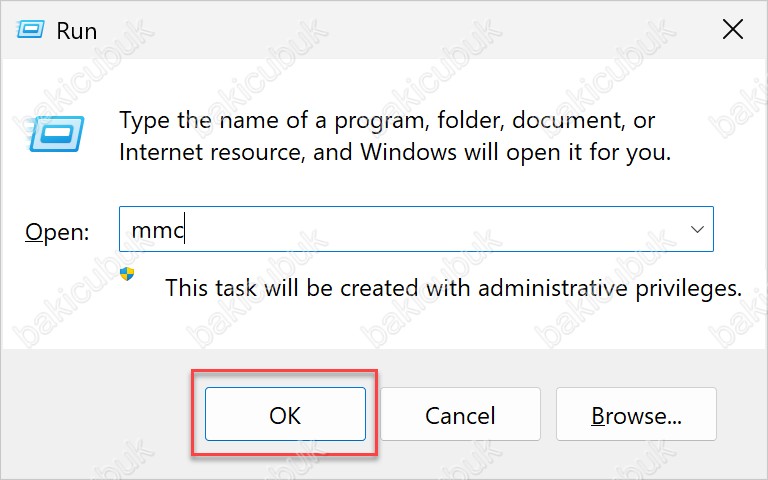The height and width of the screenshot is (480, 768).
Task: Click the large Run program icon
Action: [x=55, y=133]
